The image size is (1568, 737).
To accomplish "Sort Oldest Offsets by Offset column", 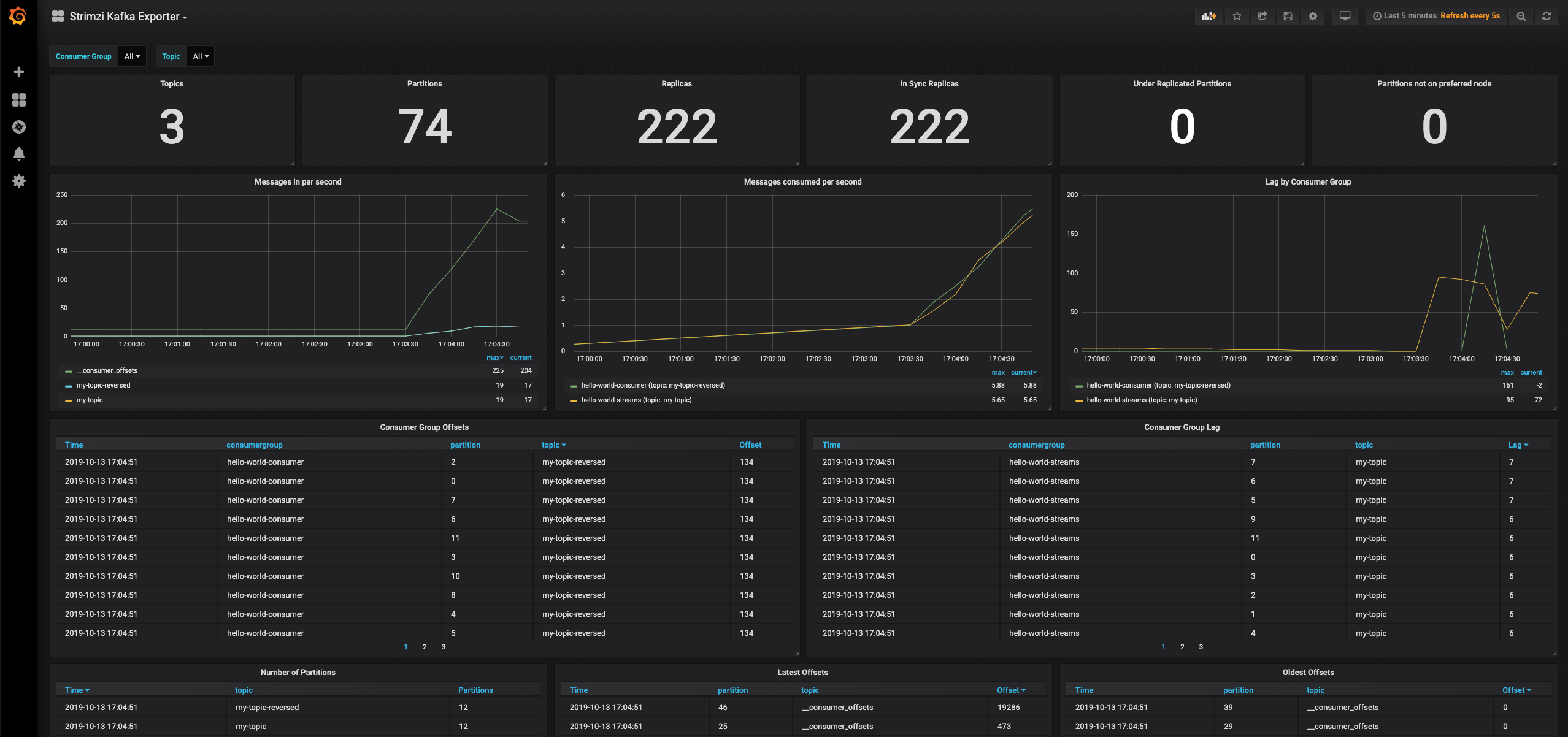I will pyautogui.click(x=1516, y=690).
